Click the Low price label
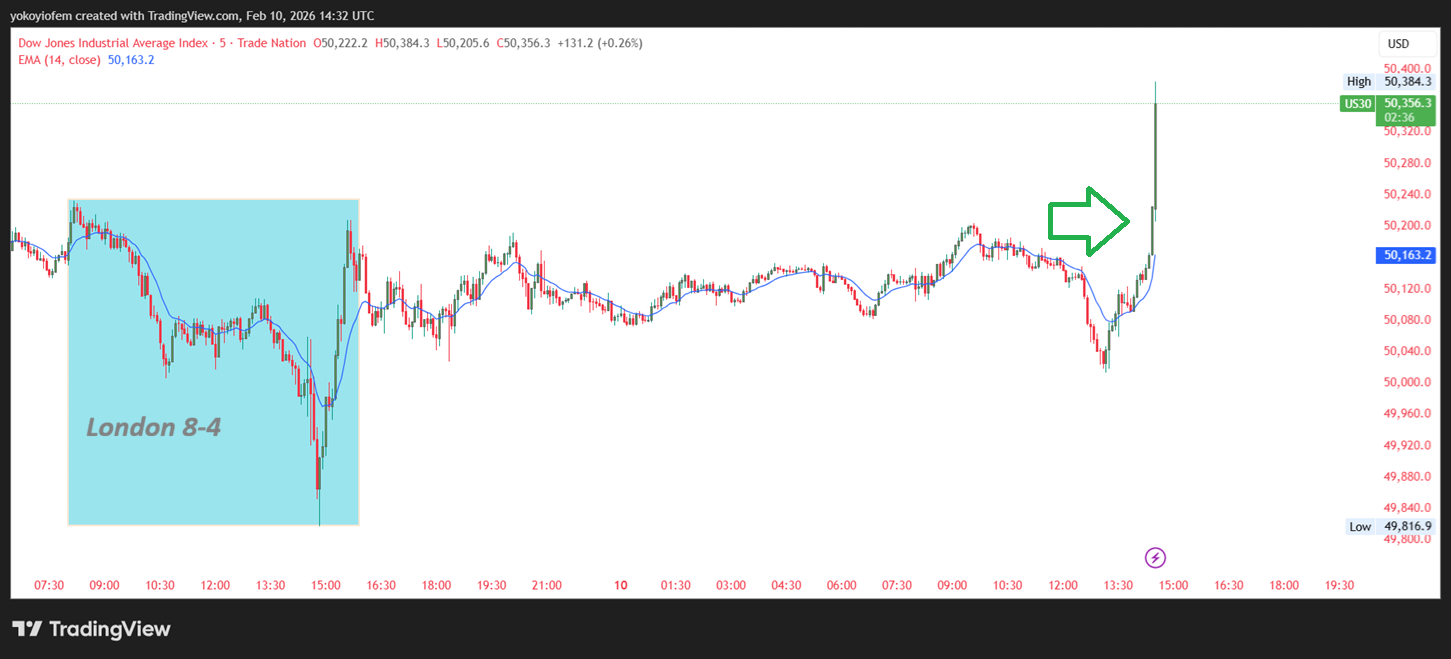Image resolution: width=1451 pixels, height=659 pixels. pyautogui.click(x=1360, y=526)
